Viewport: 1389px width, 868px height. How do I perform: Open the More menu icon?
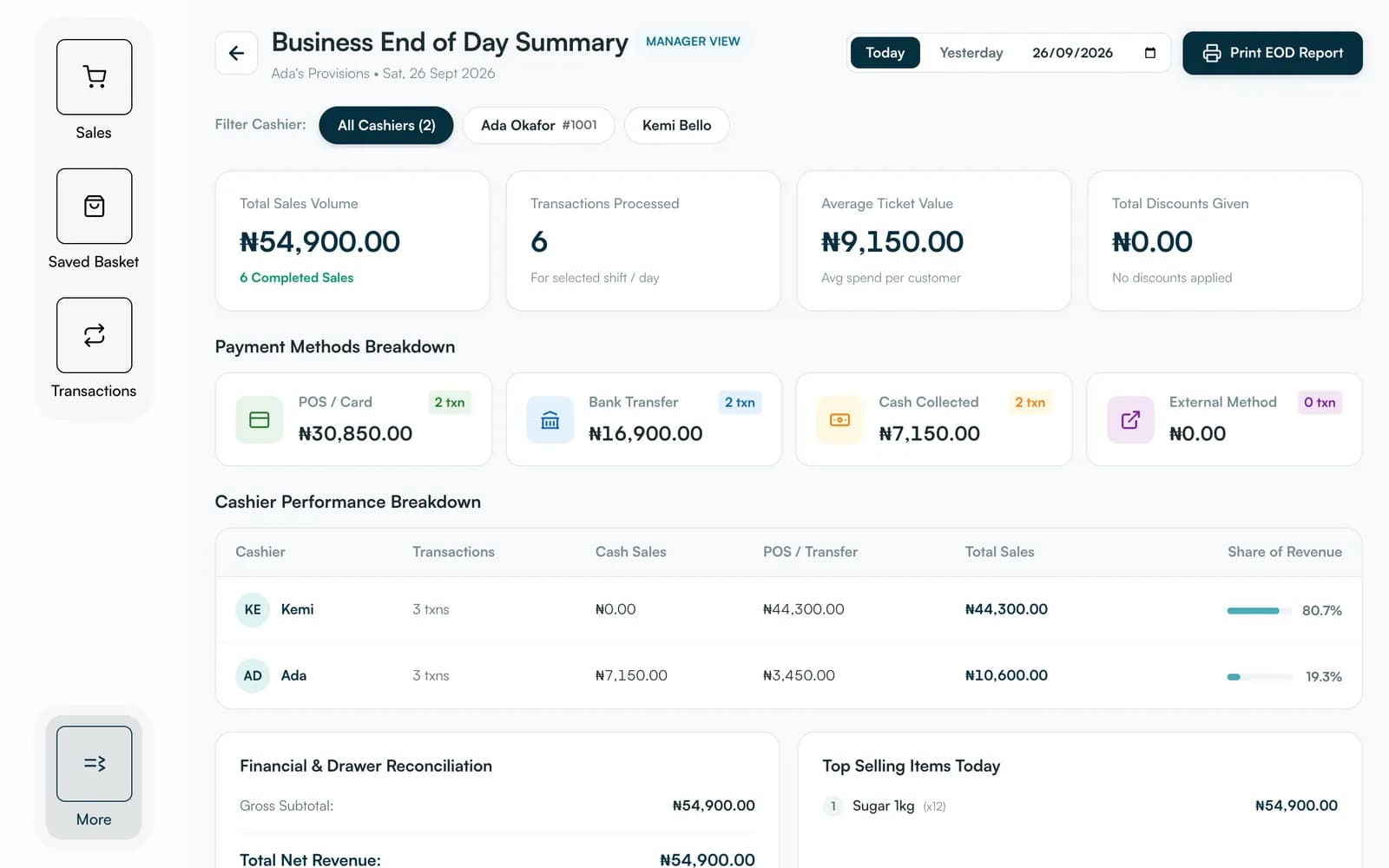coord(94,763)
